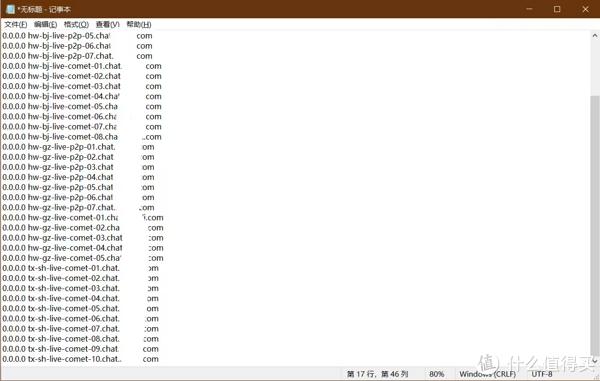Screen dimensions: 600x381
Task: Click the hw-bj-live-comet-05 line
Action: tap(82, 106)
